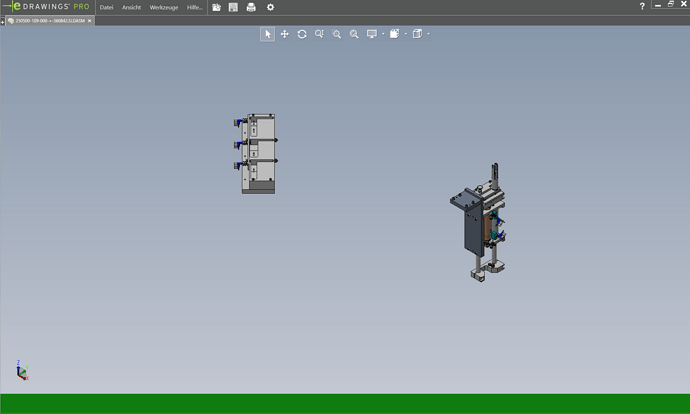690x414 pixels.
Task: Open the Datei menu
Action: coord(106,7)
